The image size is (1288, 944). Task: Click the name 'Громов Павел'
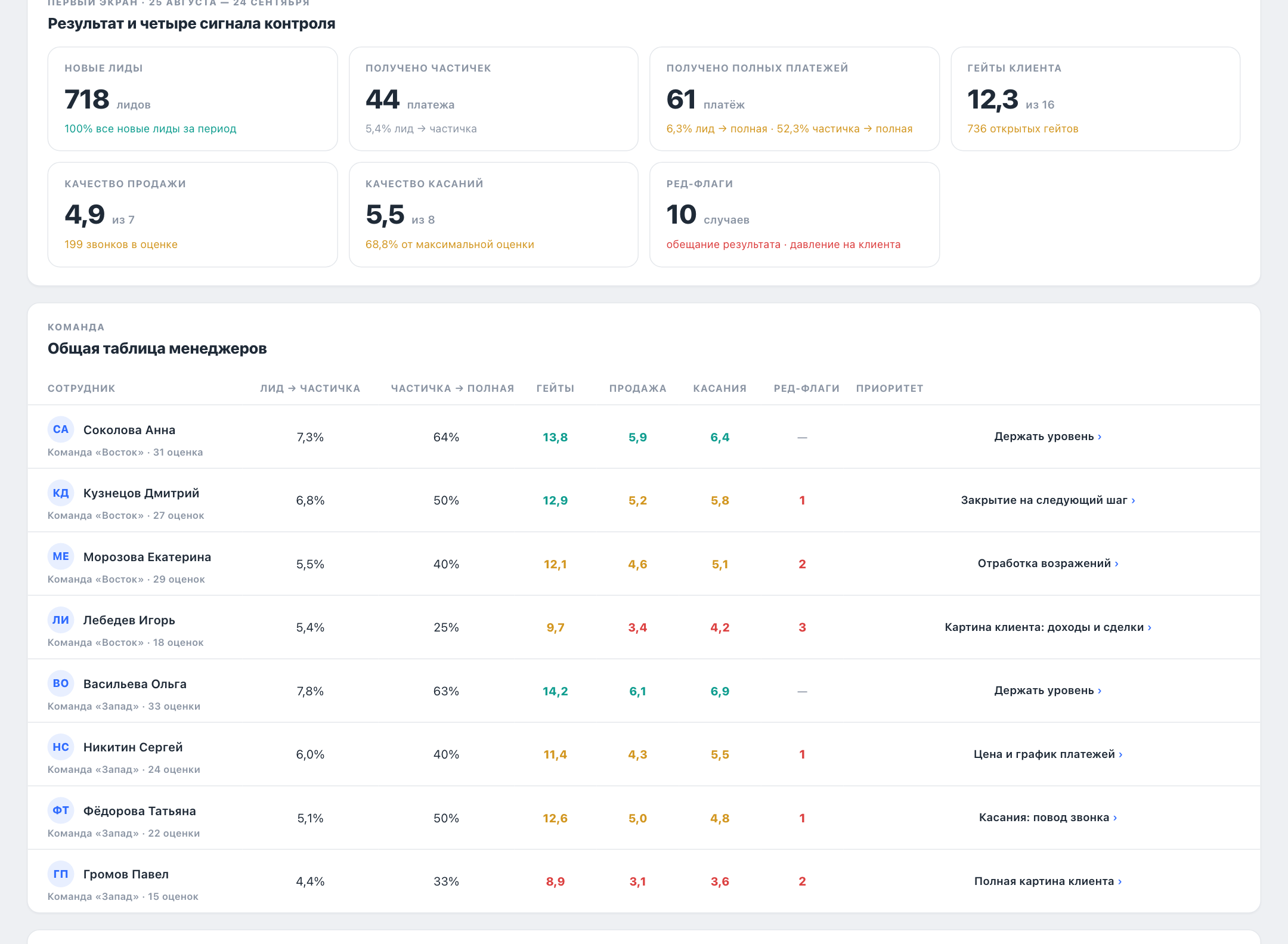126,874
